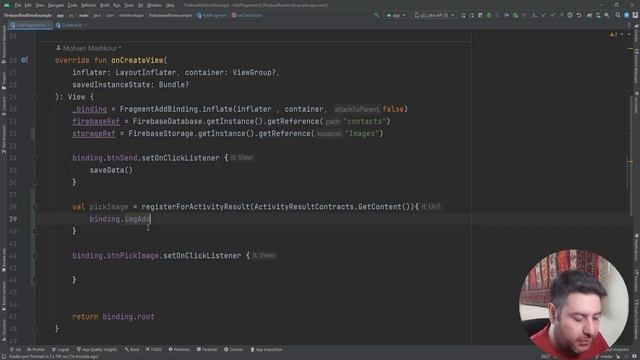Open the Edit menu
Screen dimensions: 640x360
(x=28, y=5)
